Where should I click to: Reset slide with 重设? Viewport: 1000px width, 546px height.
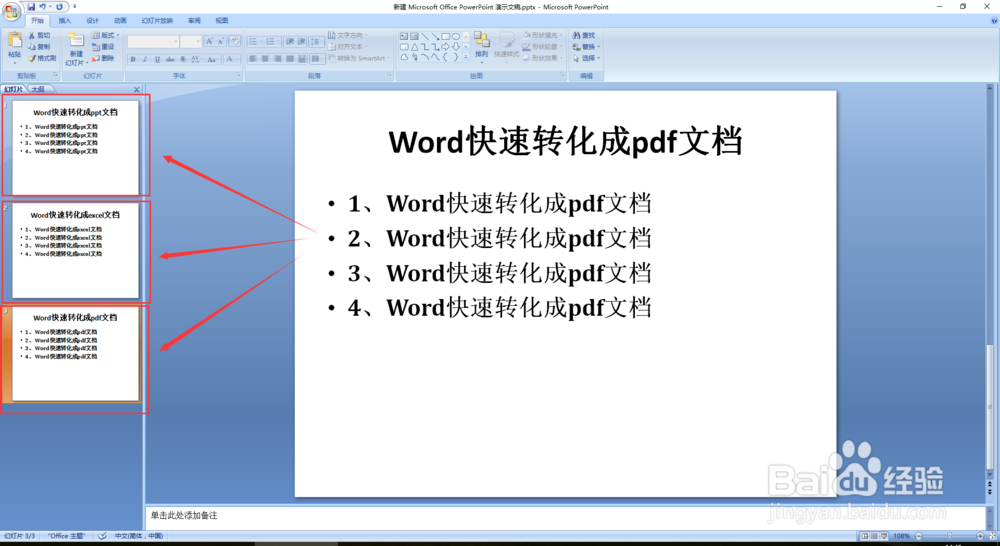pyautogui.click(x=103, y=47)
